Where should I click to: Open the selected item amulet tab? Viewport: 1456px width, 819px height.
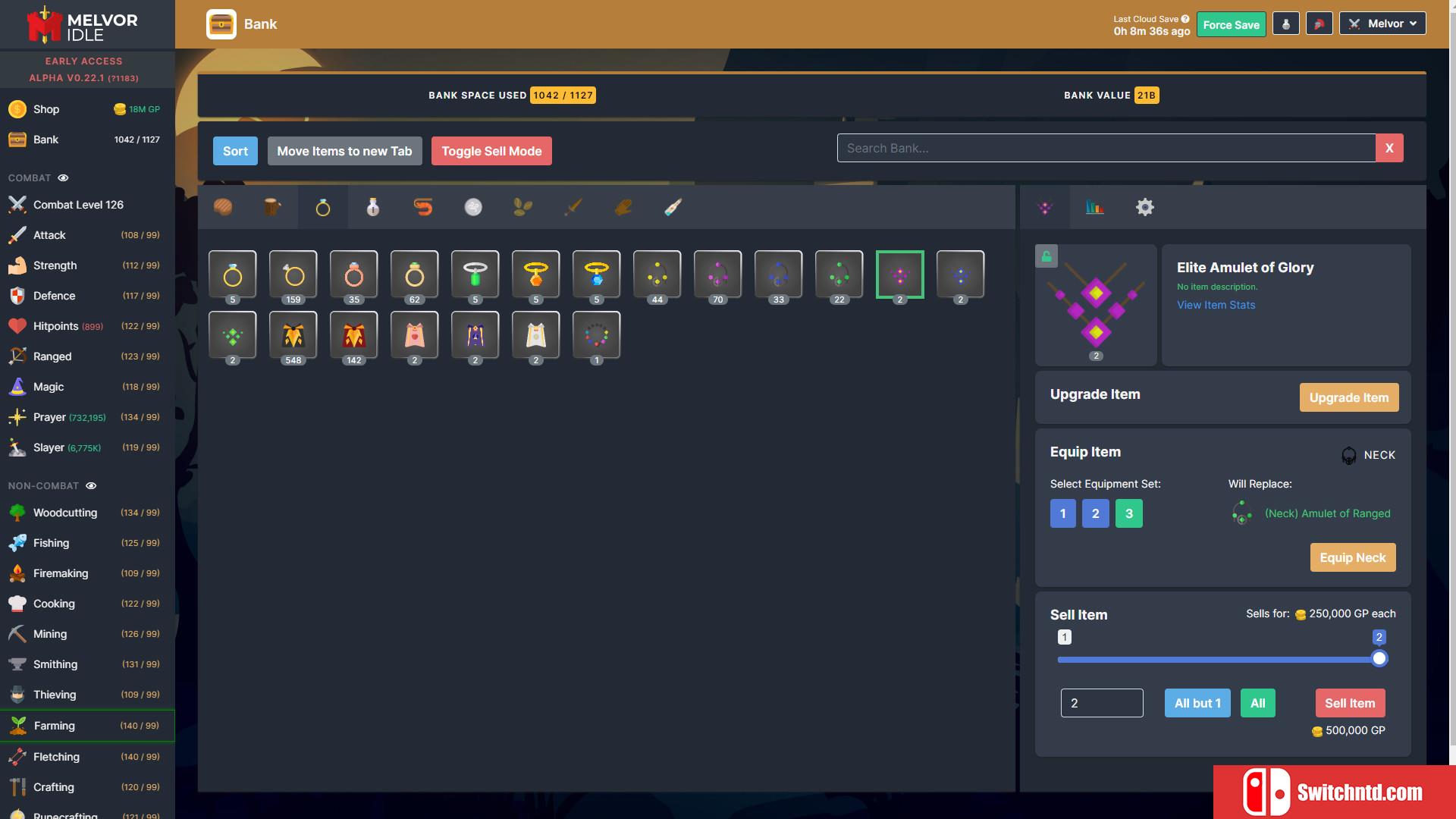(1045, 207)
